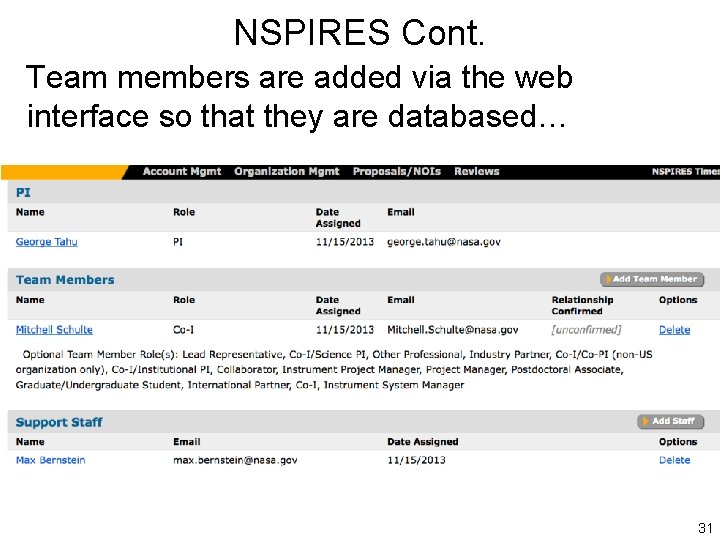Delete team member Mitchell Schulte
This screenshot has width=720, height=540.
tap(675, 330)
